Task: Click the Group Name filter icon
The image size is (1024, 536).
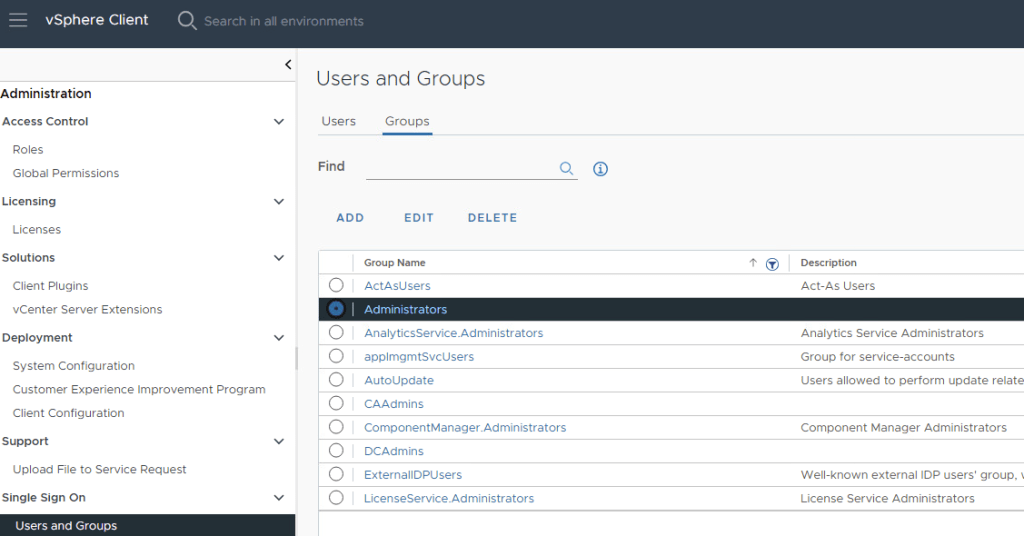Action: click(772, 264)
